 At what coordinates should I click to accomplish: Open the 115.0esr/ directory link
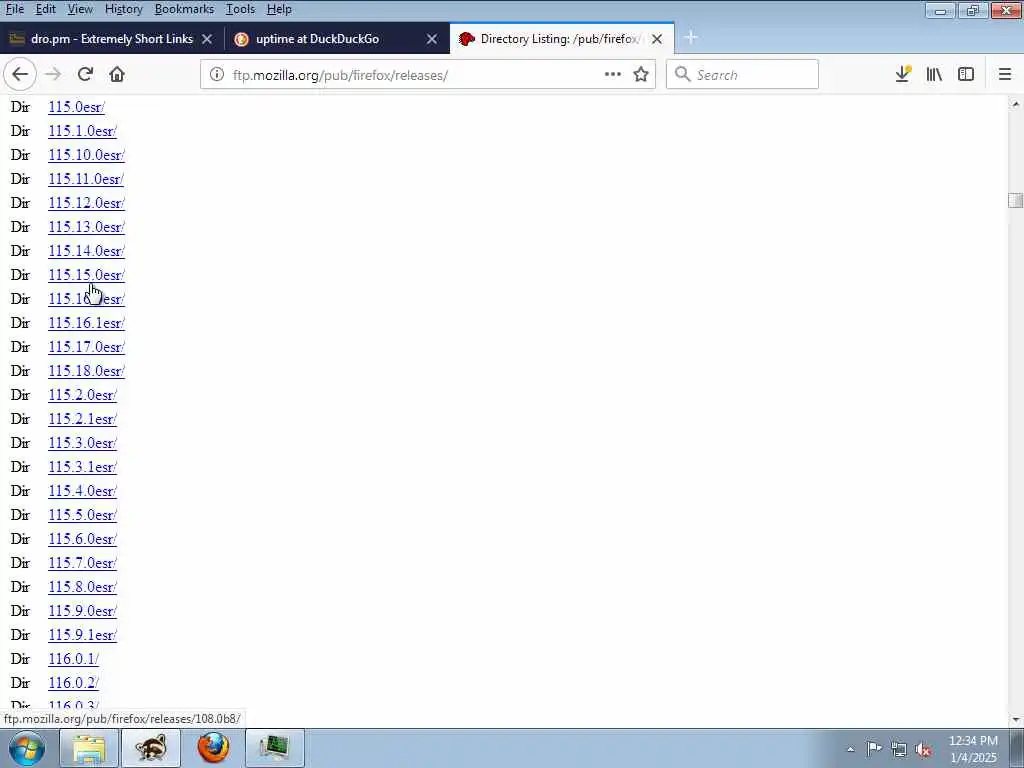click(76, 107)
